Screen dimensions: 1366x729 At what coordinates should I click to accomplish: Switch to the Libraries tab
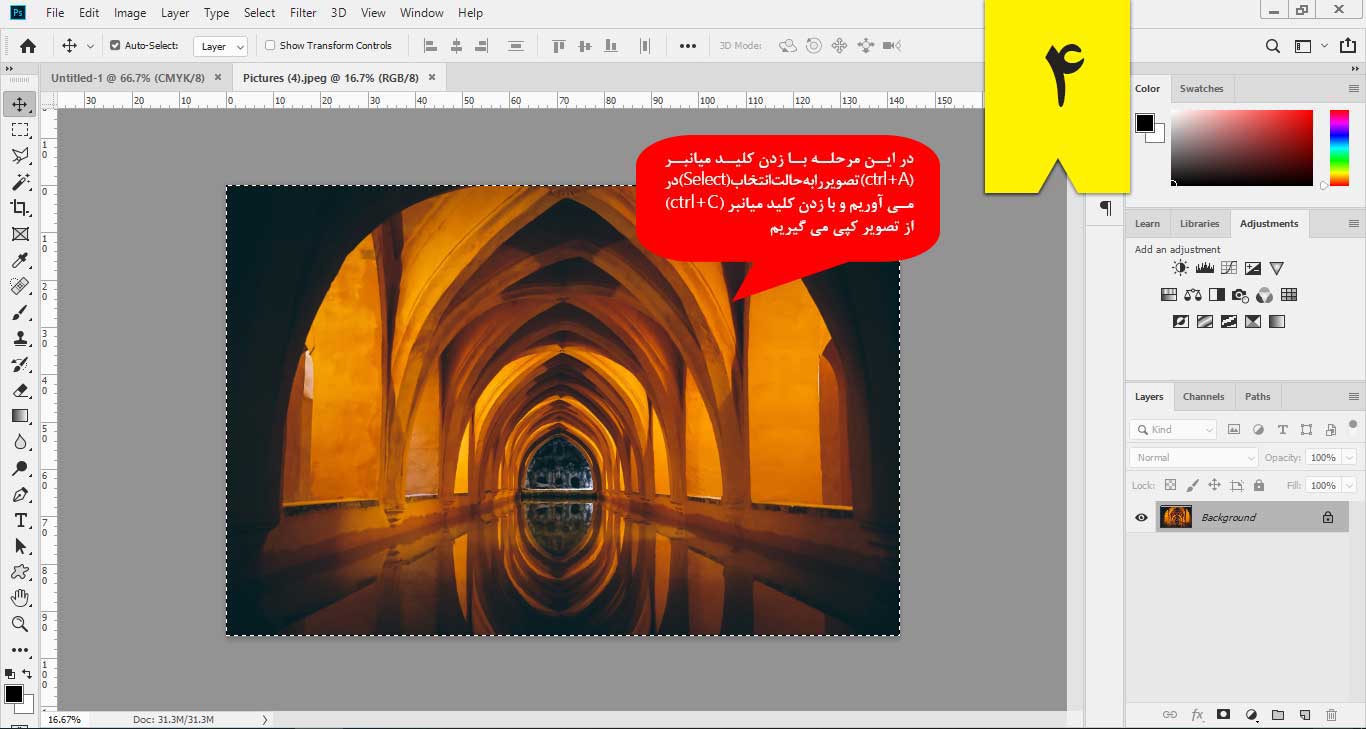[x=1199, y=224]
